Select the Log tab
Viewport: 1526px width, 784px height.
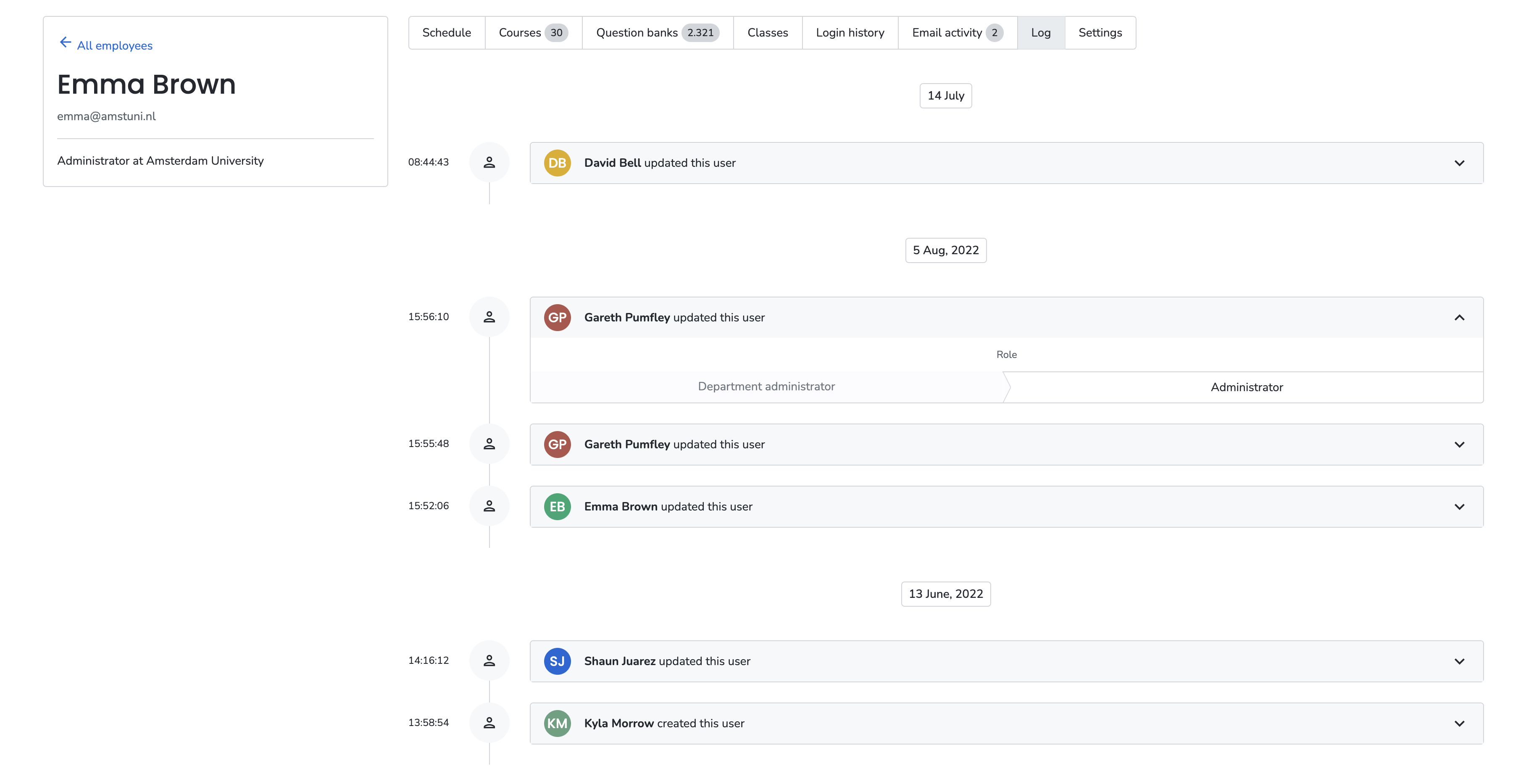point(1041,33)
